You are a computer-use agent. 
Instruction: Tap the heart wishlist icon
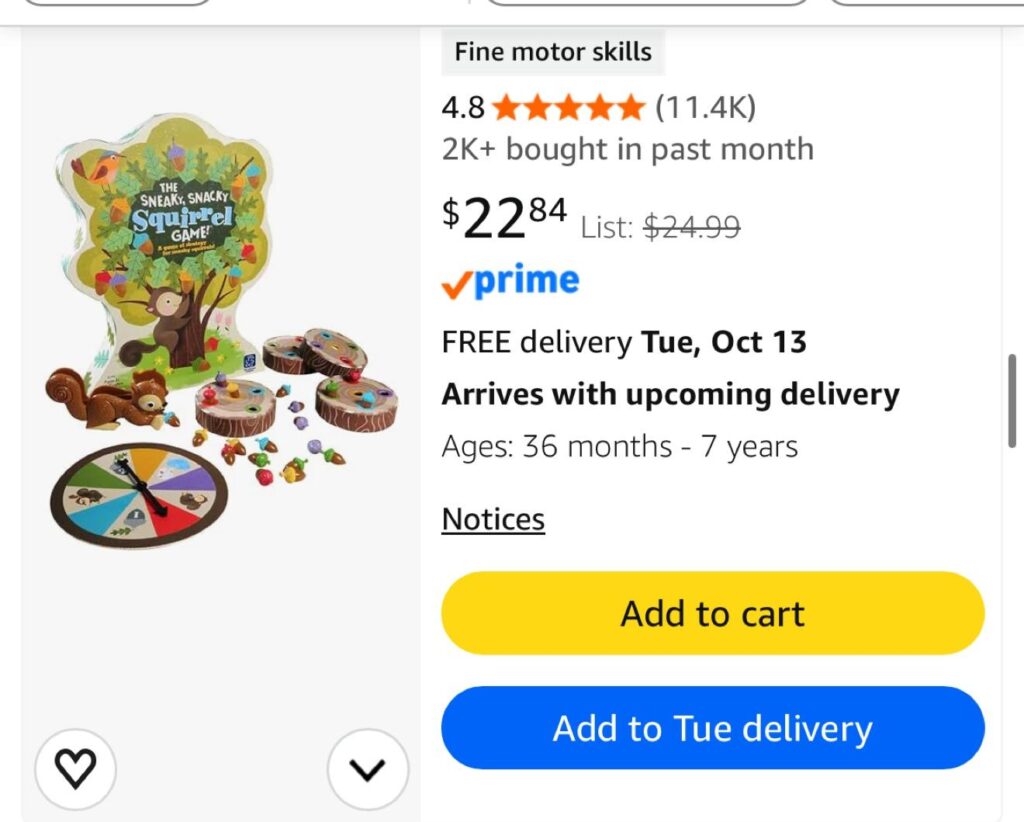(x=76, y=768)
